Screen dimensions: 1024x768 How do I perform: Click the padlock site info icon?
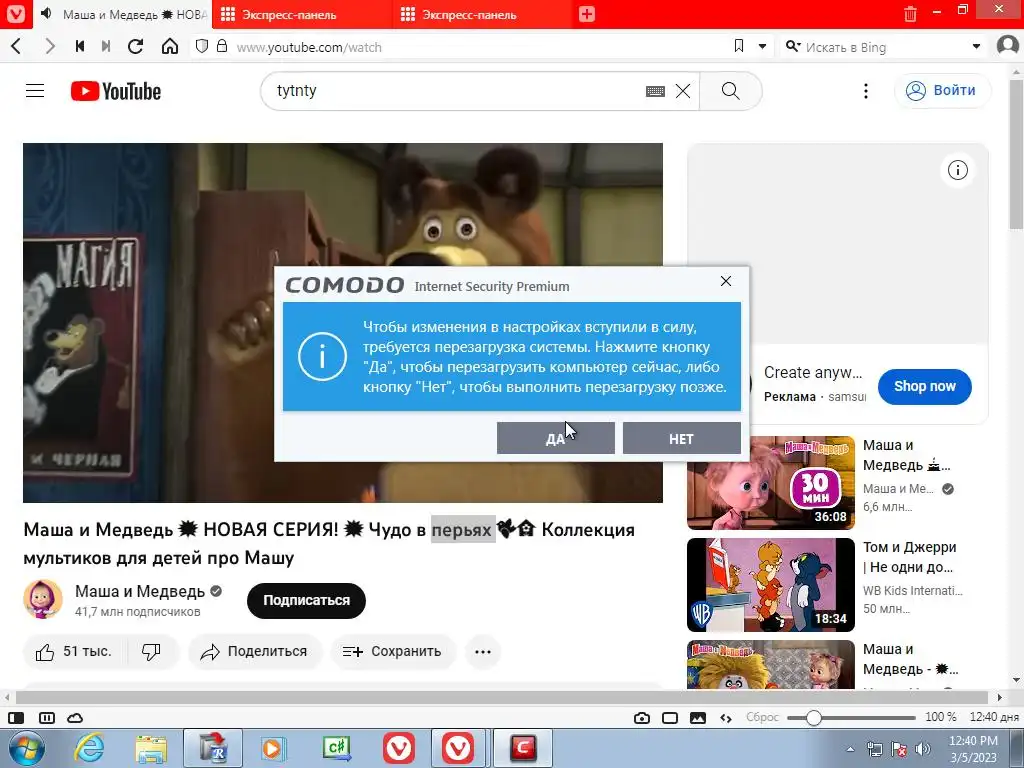pos(222,46)
